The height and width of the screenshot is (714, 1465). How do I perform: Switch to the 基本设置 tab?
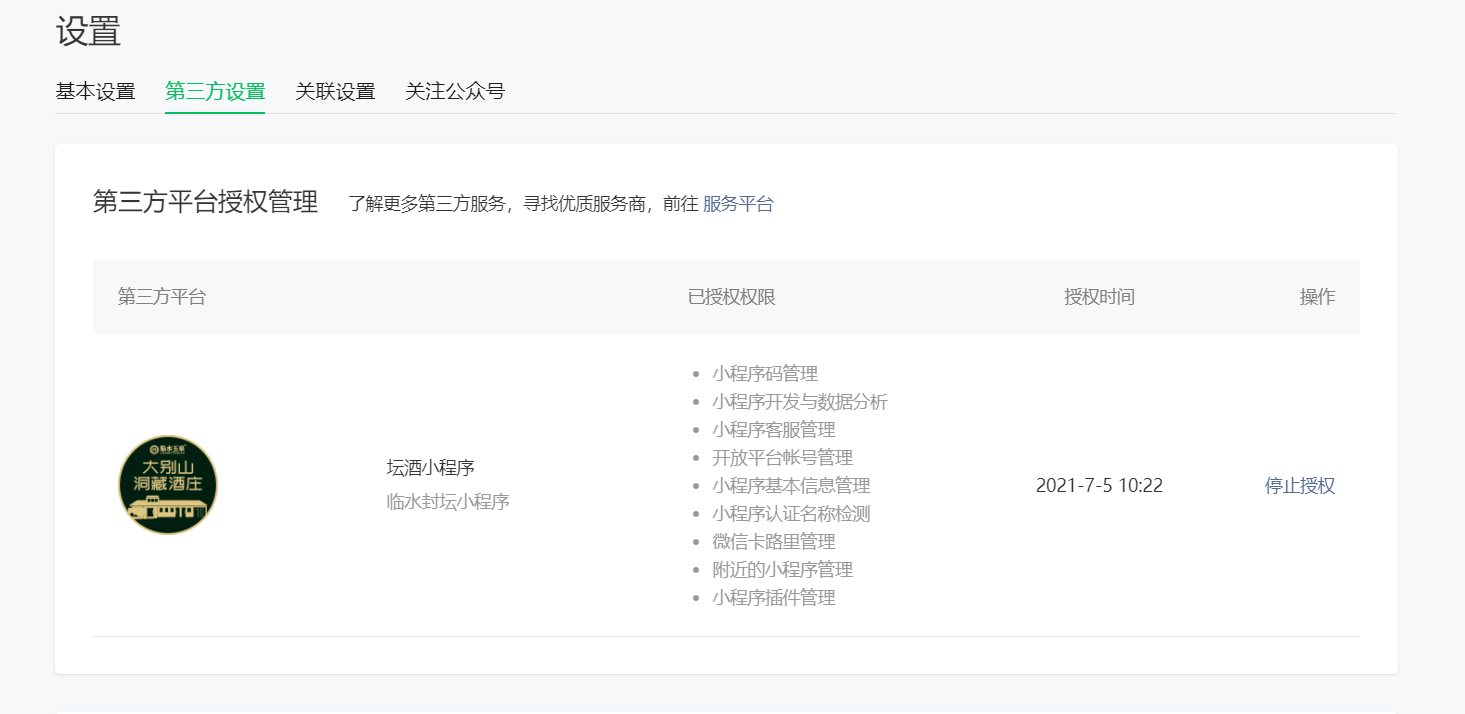pyautogui.click(x=95, y=92)
